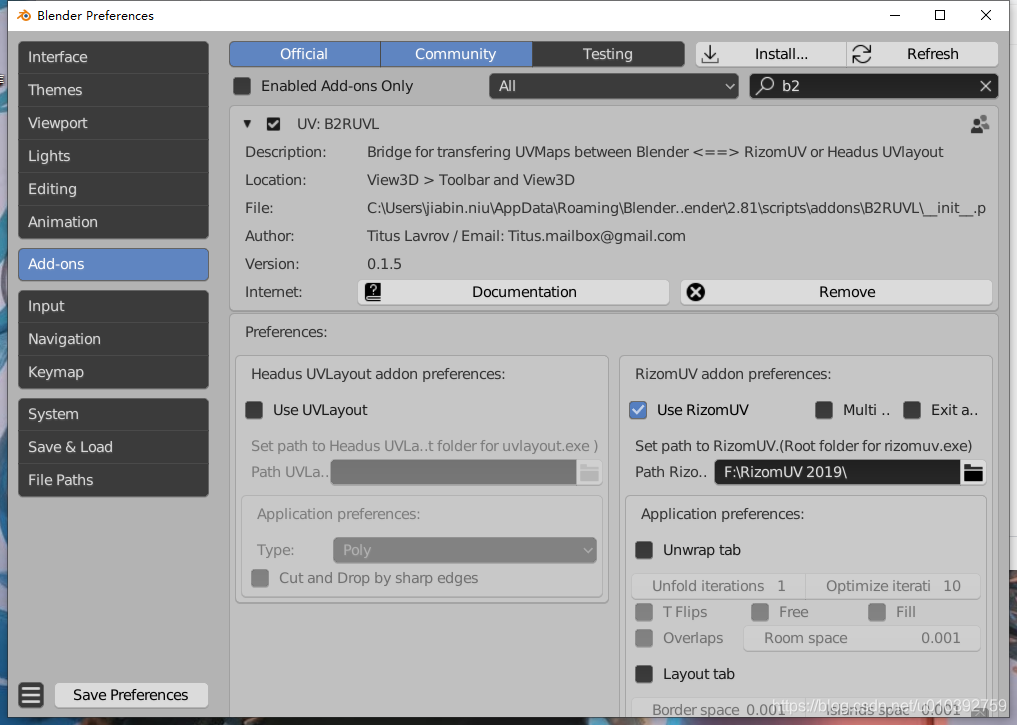Toggle Overlaps checkbox

click(644, 637)
